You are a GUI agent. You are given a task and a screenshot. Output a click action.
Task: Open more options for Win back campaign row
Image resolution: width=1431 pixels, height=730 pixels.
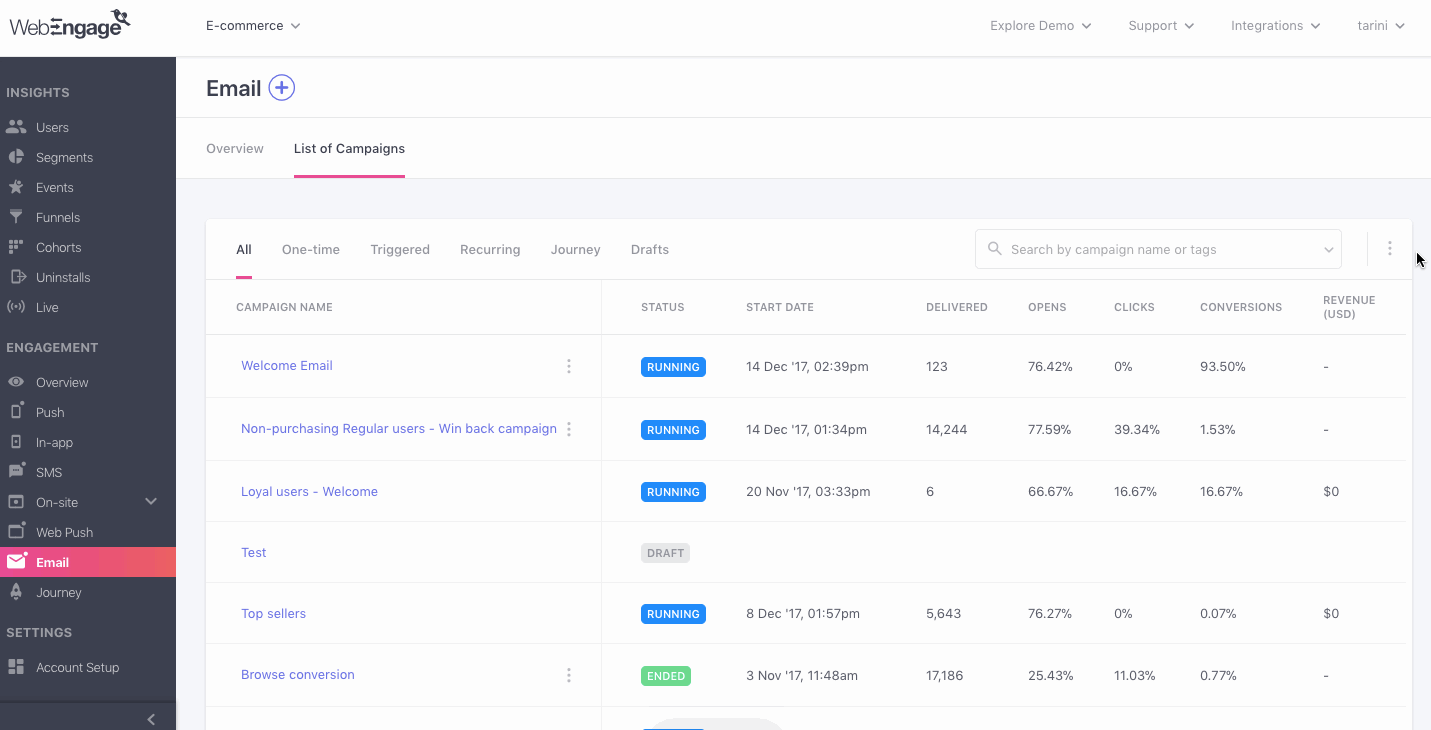pos(569,429)
